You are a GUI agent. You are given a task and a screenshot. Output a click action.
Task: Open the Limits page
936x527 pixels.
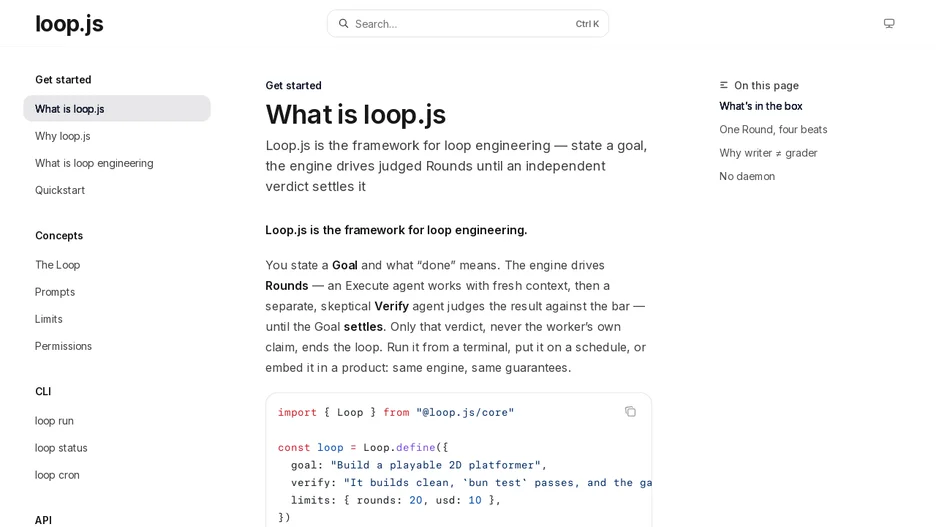click(x=48, y=319)
